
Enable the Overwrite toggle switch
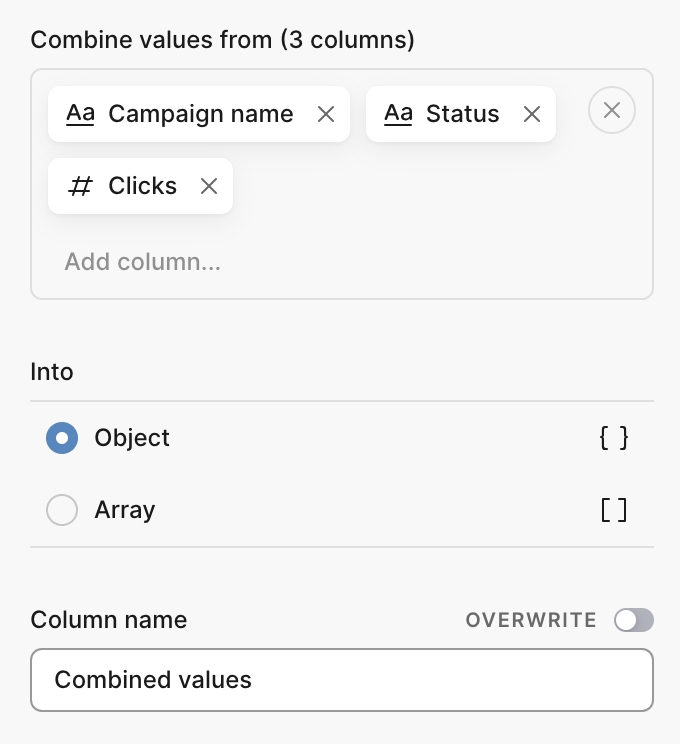(634, 620)
